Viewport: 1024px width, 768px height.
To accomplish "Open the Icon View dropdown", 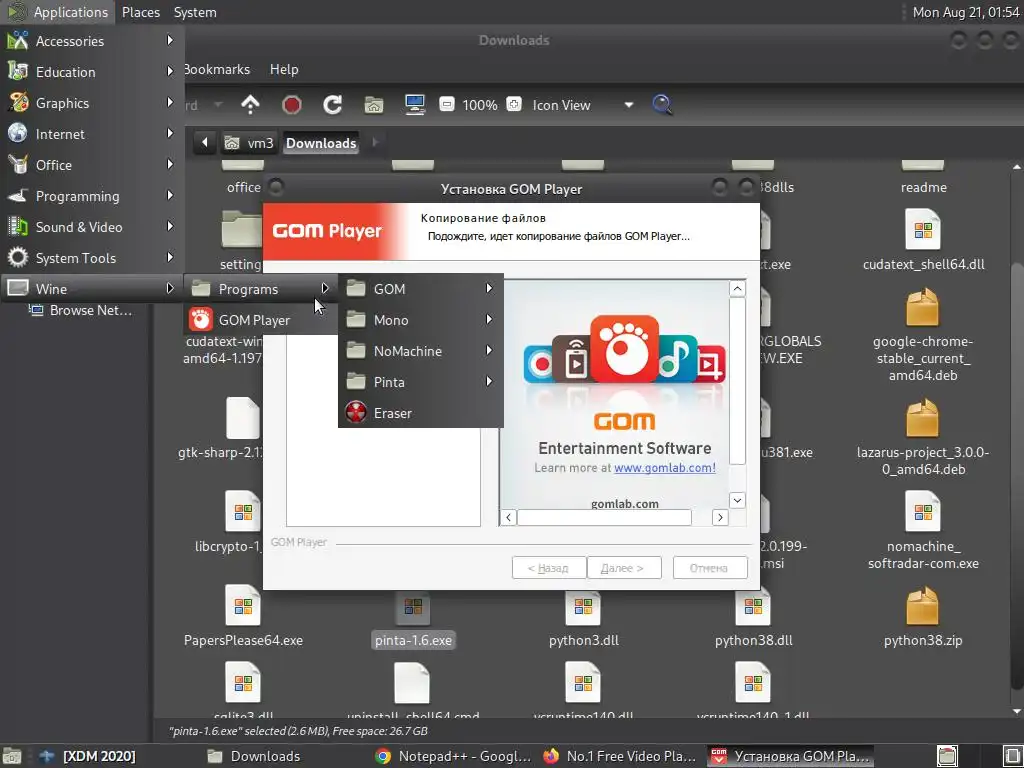I will [x=583, y=104].
